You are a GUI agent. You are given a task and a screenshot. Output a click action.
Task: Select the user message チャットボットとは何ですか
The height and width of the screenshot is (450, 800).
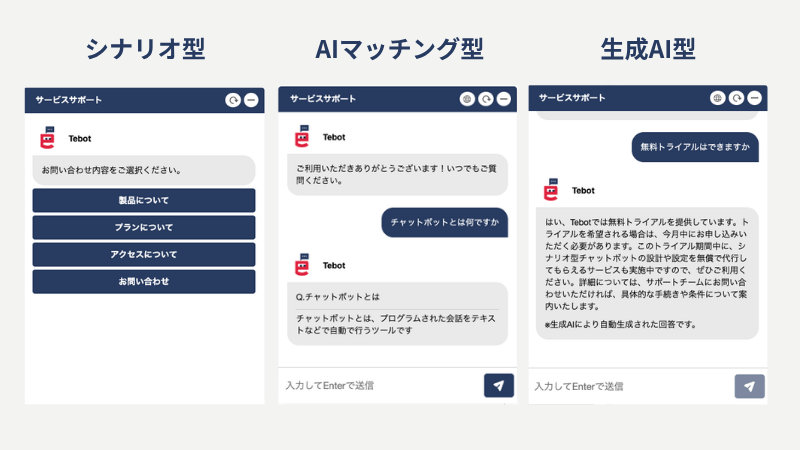pos(445,222)
